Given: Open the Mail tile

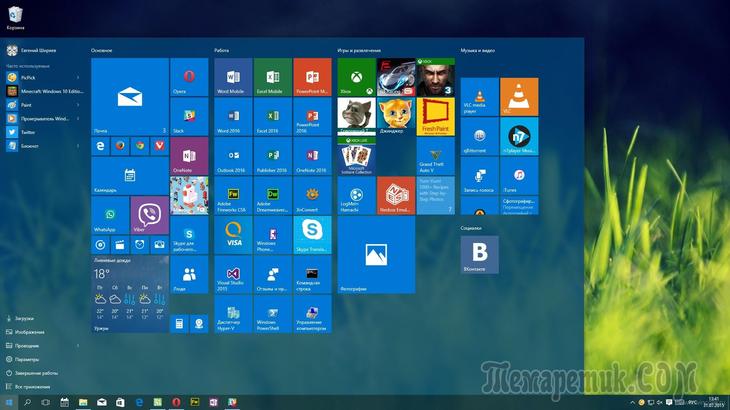Looking at the screenshot, I should click(130, 96).
